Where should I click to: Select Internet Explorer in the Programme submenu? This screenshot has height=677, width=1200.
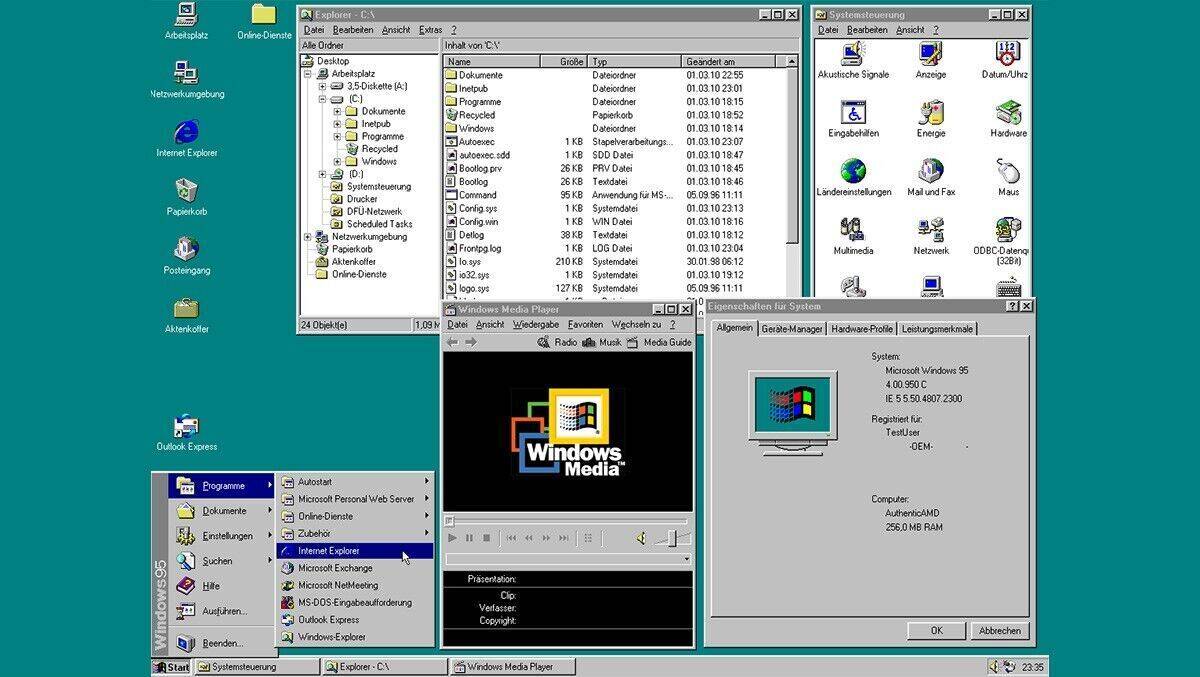point(355,551)
